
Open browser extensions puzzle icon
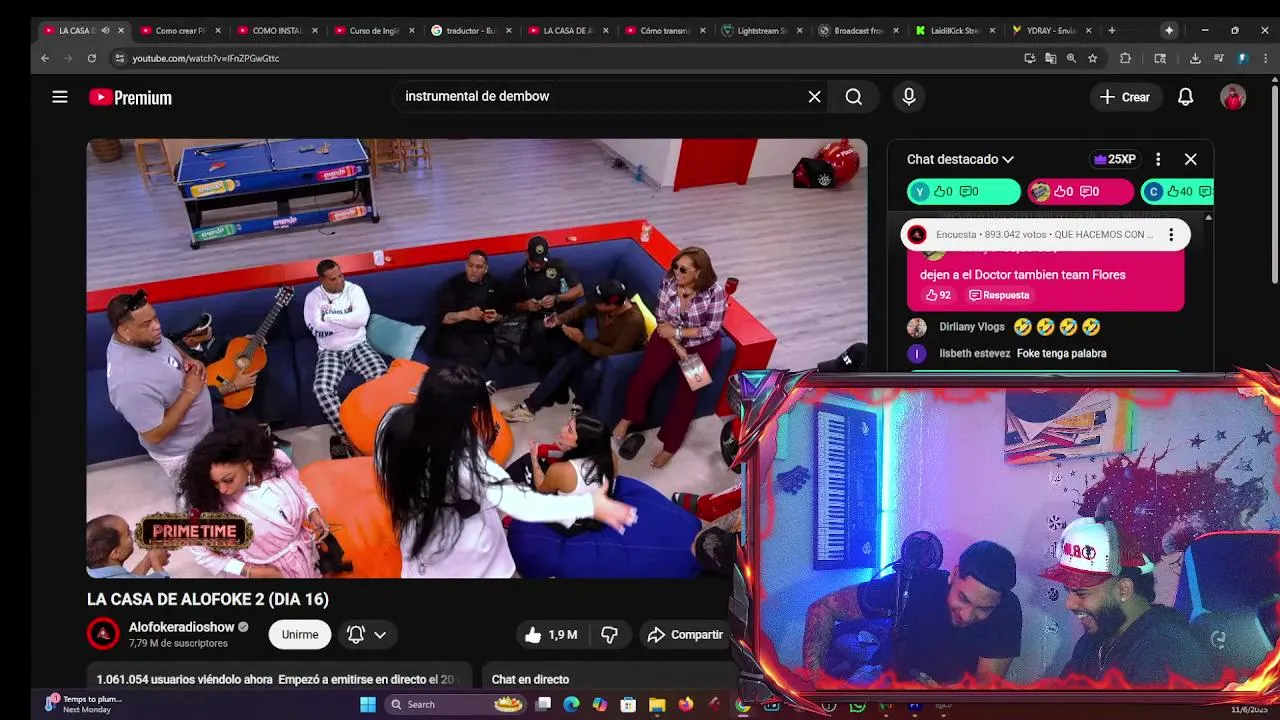click(x=1125, y=58)
